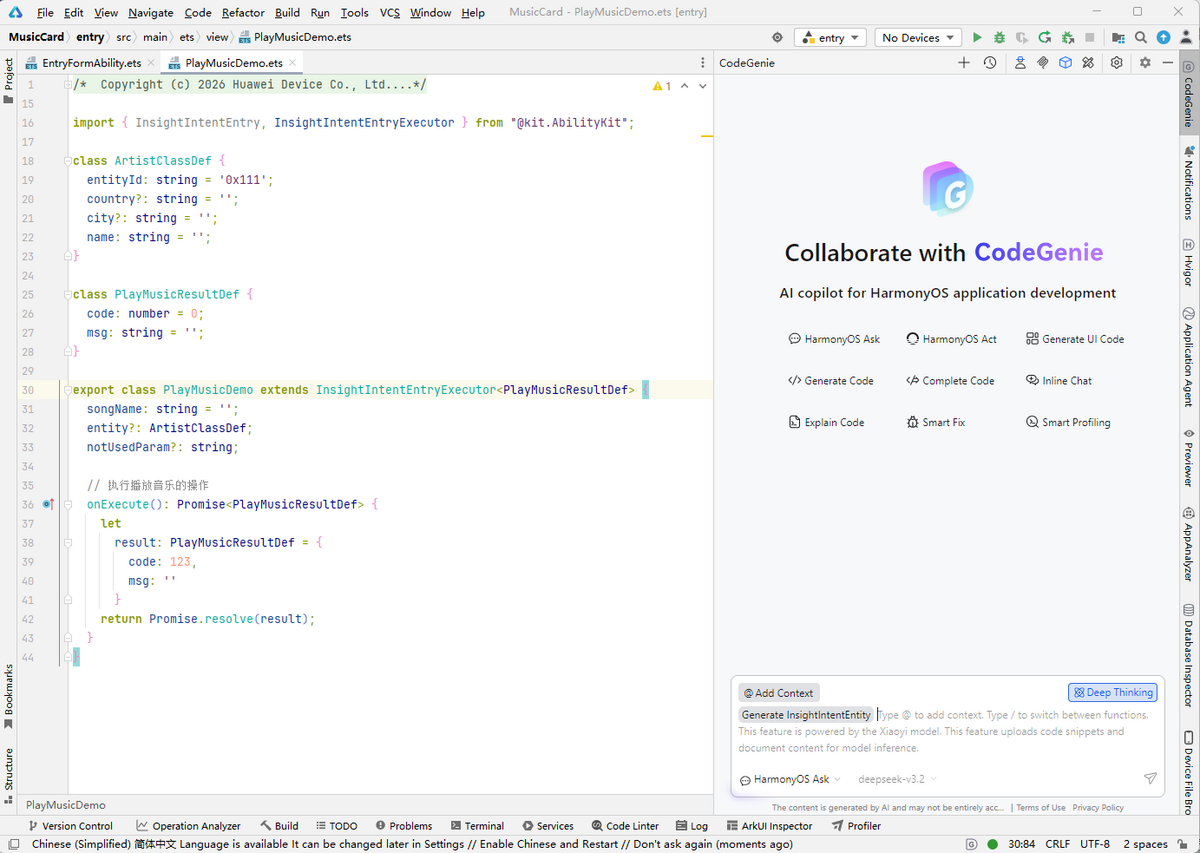Send the CodeGenie prompt with paper-plane icon
Screen dimensions: 1200x853
click(x=1150, y=779)
